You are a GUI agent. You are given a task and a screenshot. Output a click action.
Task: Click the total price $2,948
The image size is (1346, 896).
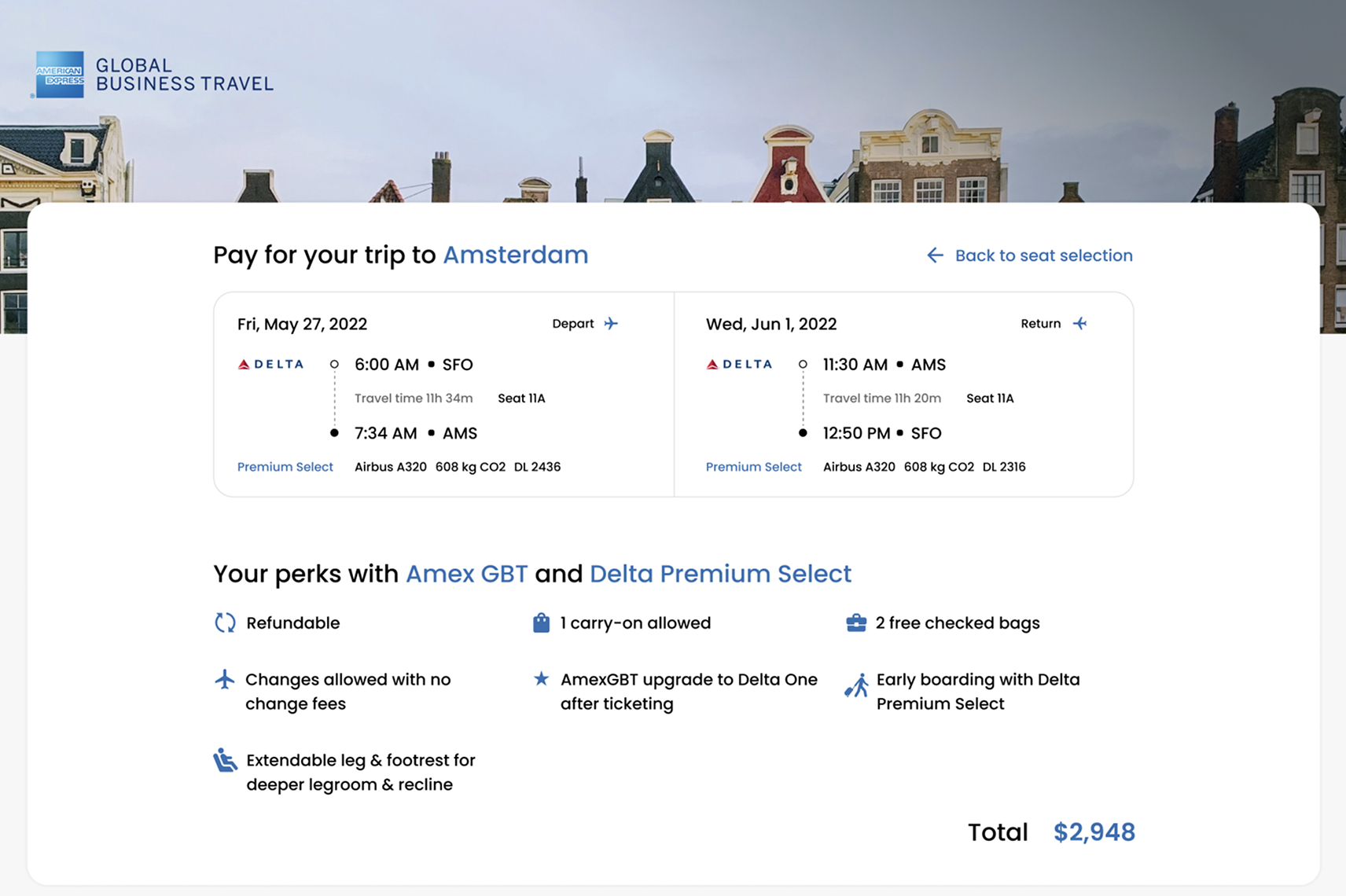[1094, 832]
